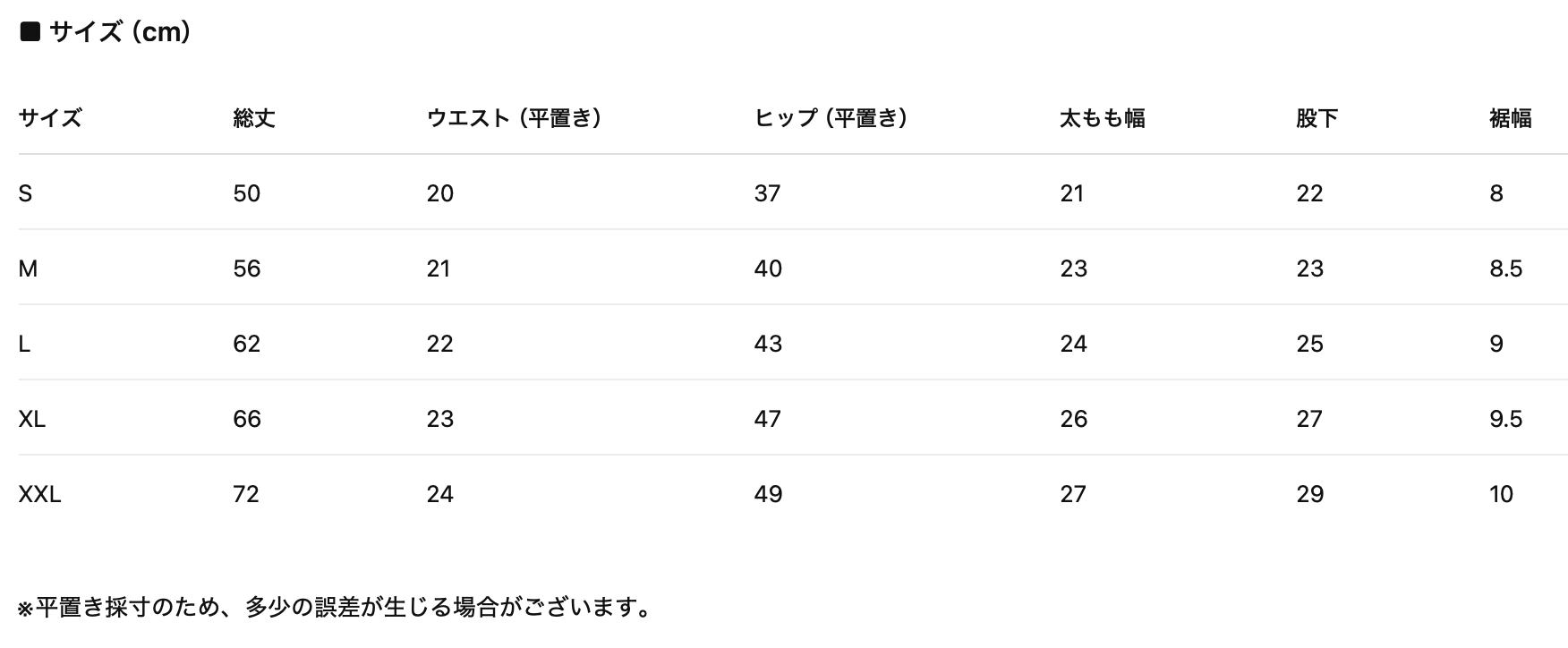Image resolution: width=1568 pixels, height=648 pixels.
Task: Click the 総丈 value 62 for size L
Action: click(246, 344)
